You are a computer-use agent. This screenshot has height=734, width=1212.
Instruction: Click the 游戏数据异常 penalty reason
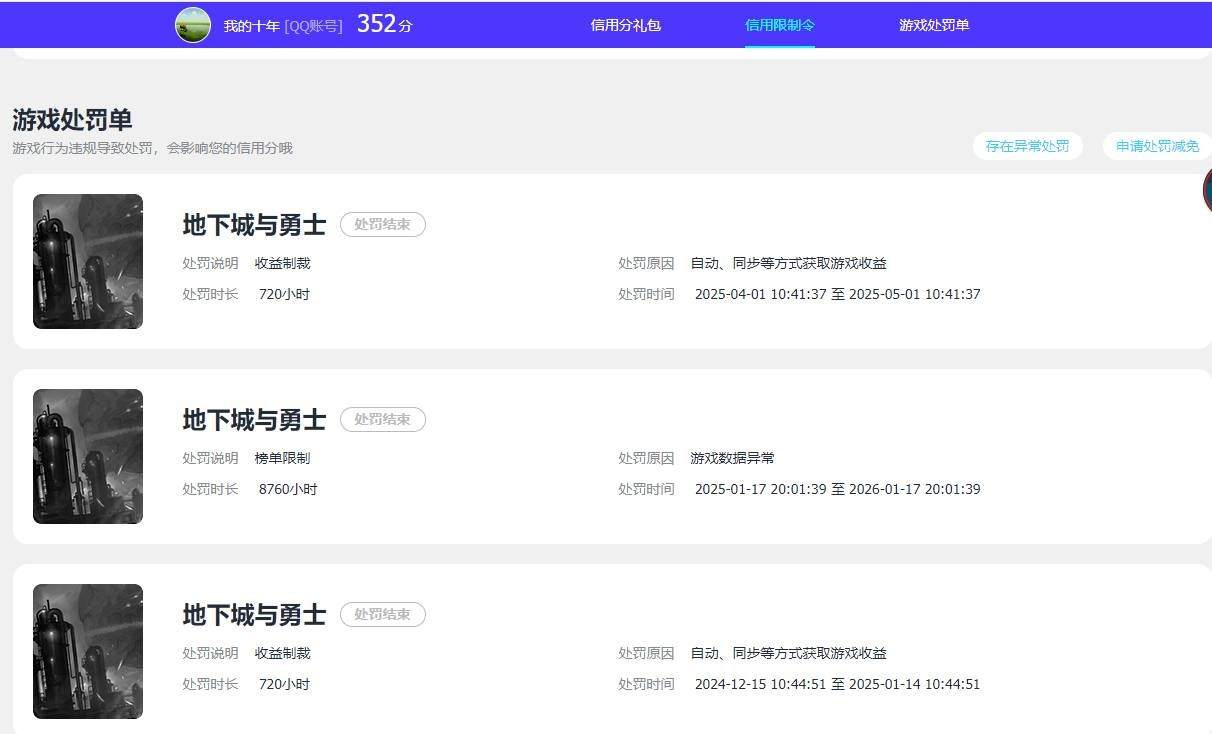(x=732, y=458)
